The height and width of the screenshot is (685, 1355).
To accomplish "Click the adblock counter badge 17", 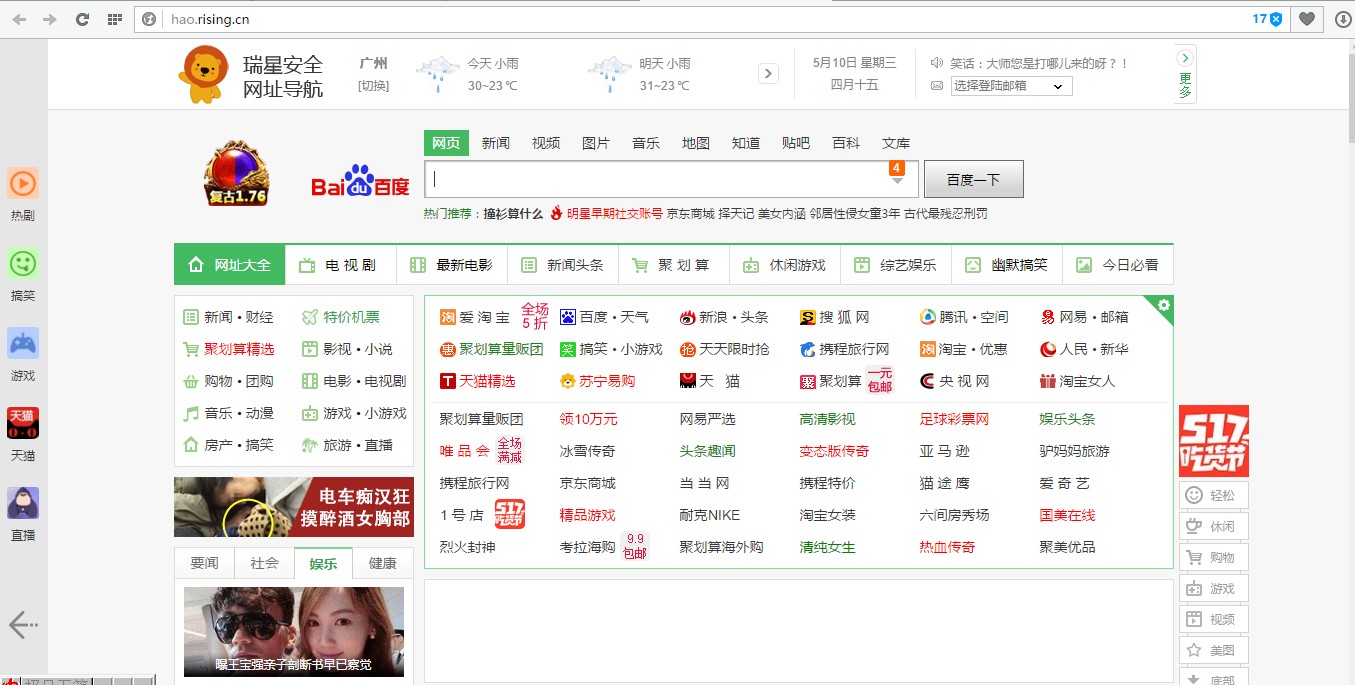I will coord(1267,19).
